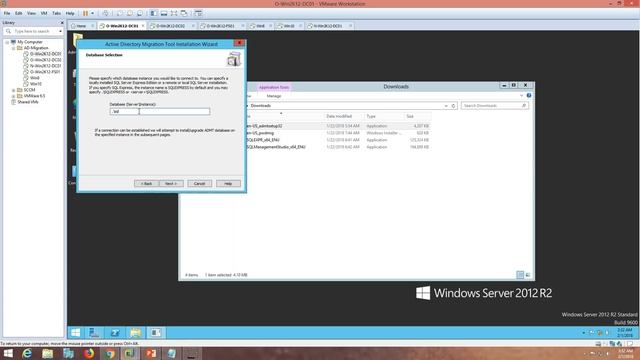The image size is (640, 360).
Task: Open the VM menu
Action: click(x=44, y=13)
